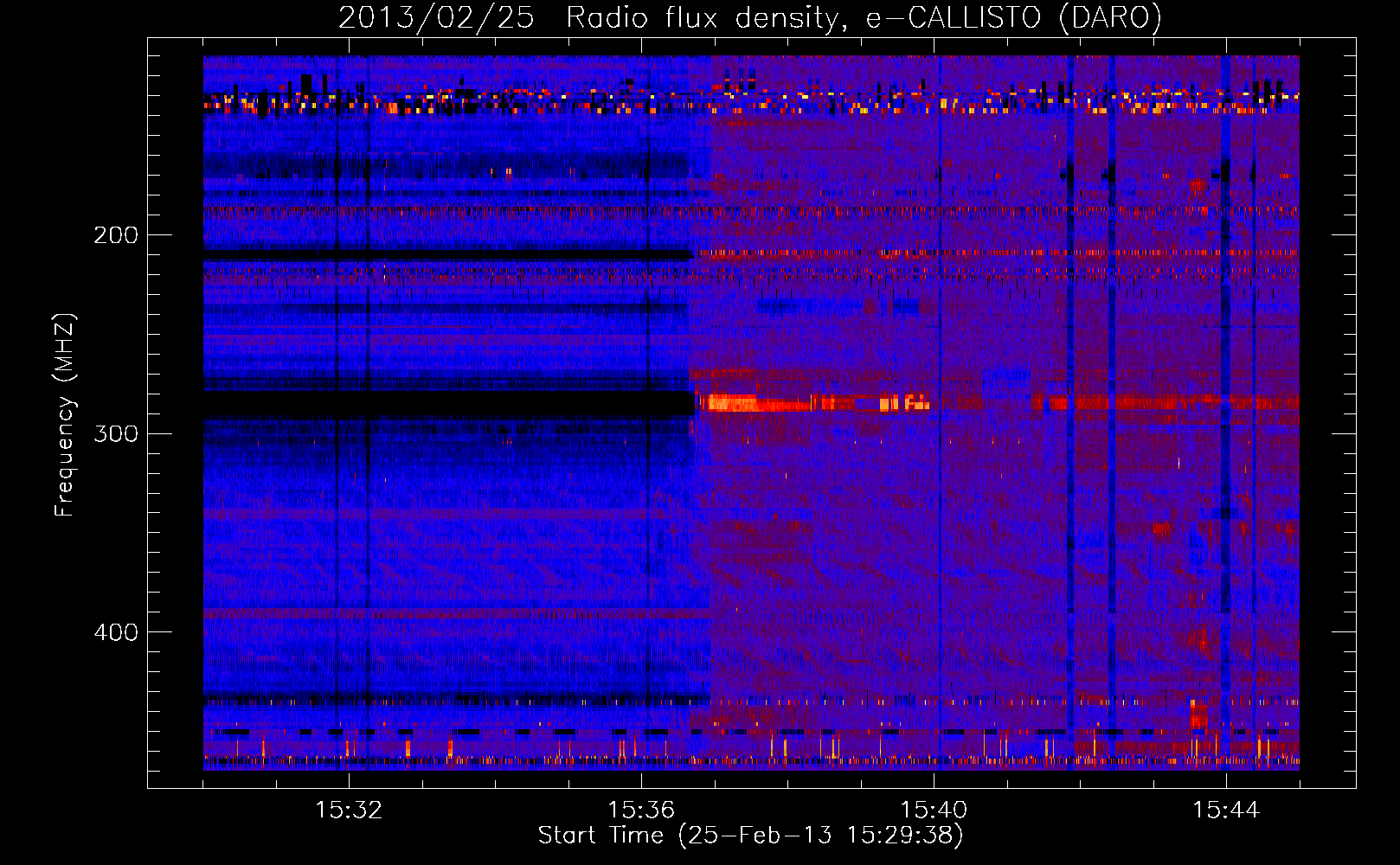Click the 15:32 time tick label

pos(349,811)
